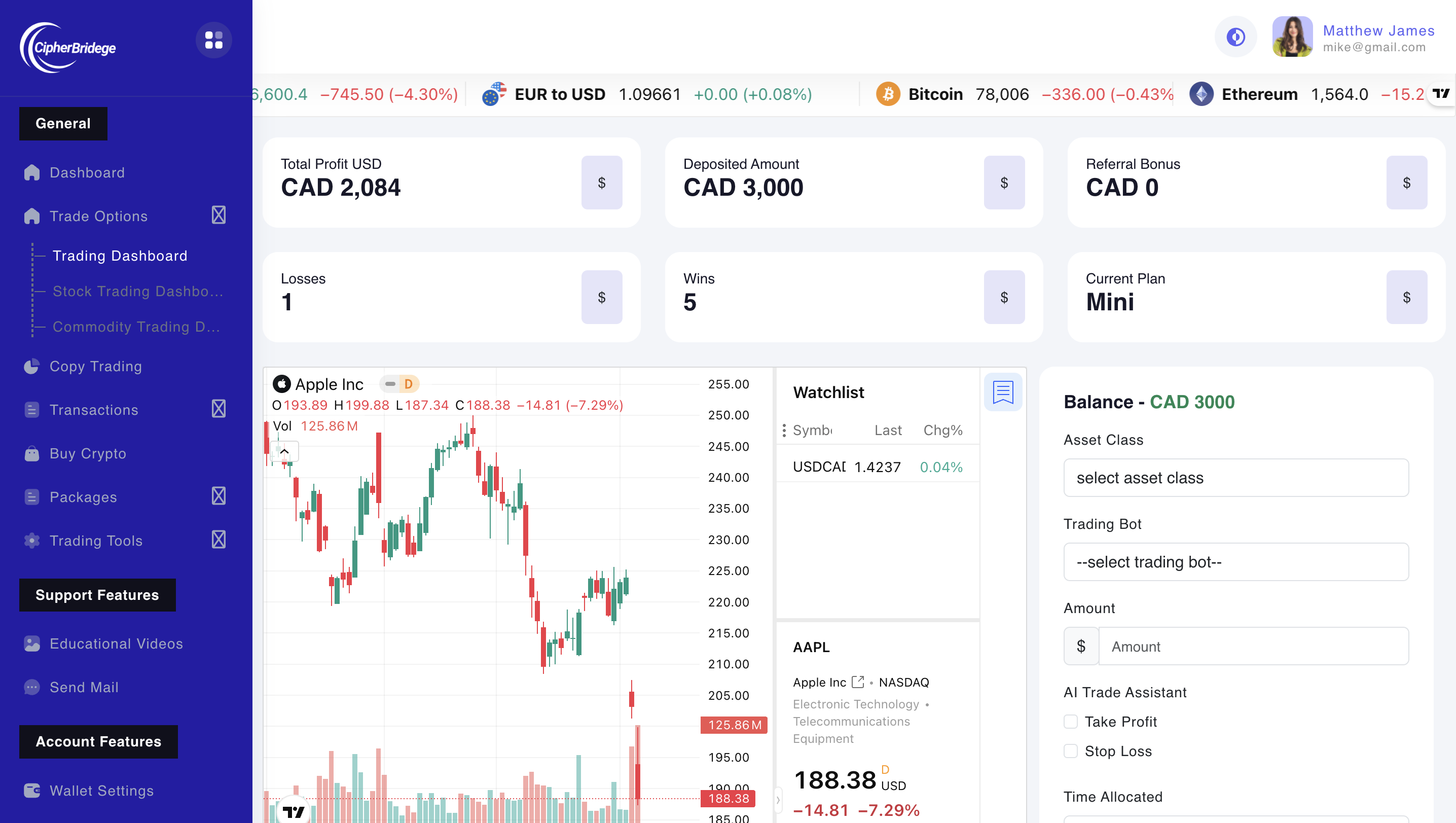The image size is (1456, 823).
Task: Collapse the chart indicator legend arrow
Action: pos(284,451)
